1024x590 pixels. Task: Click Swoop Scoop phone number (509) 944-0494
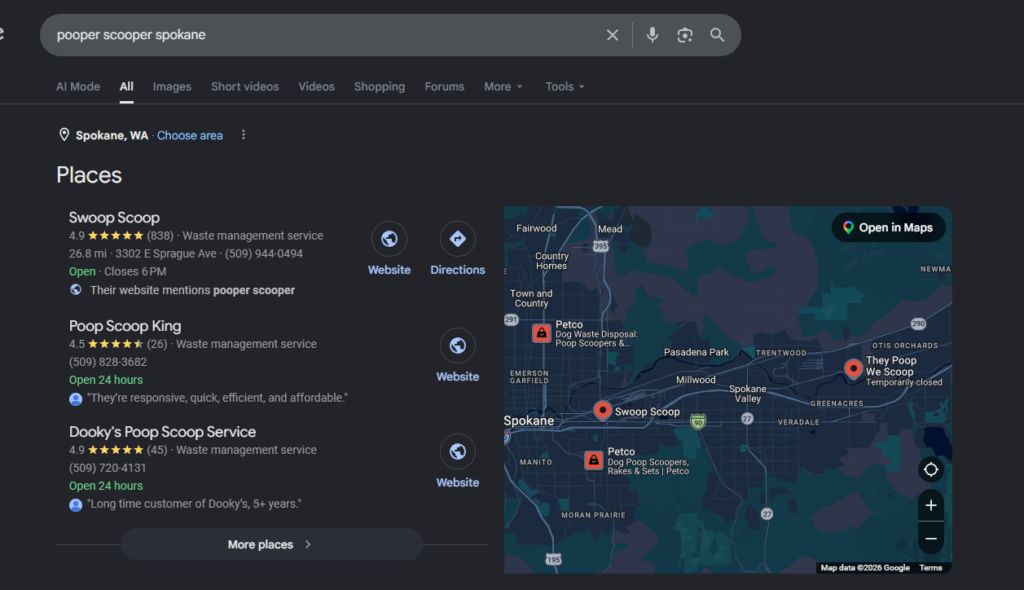[264, 254]
